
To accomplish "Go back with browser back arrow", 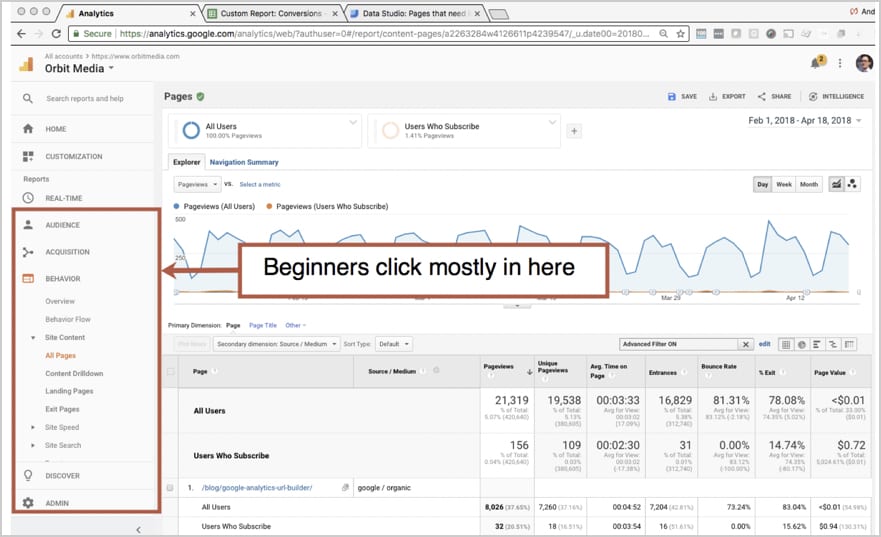I will click(21, 34).
